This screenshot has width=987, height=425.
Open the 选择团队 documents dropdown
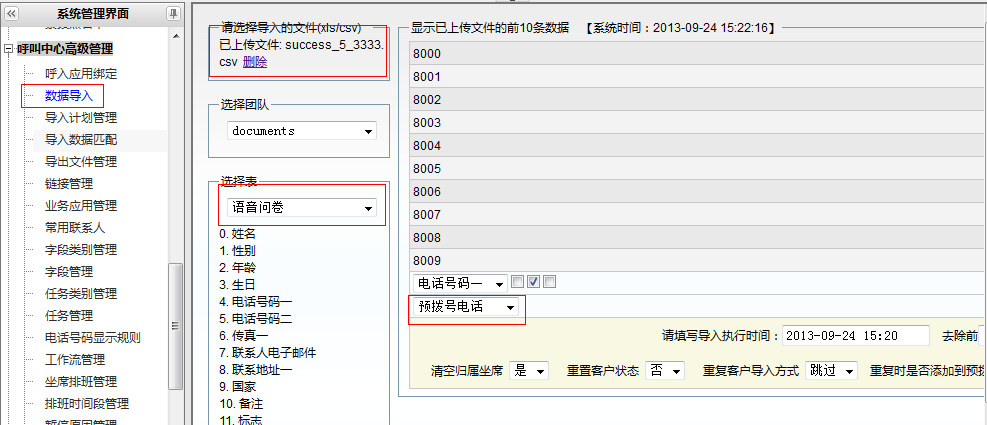click(301, 131)
